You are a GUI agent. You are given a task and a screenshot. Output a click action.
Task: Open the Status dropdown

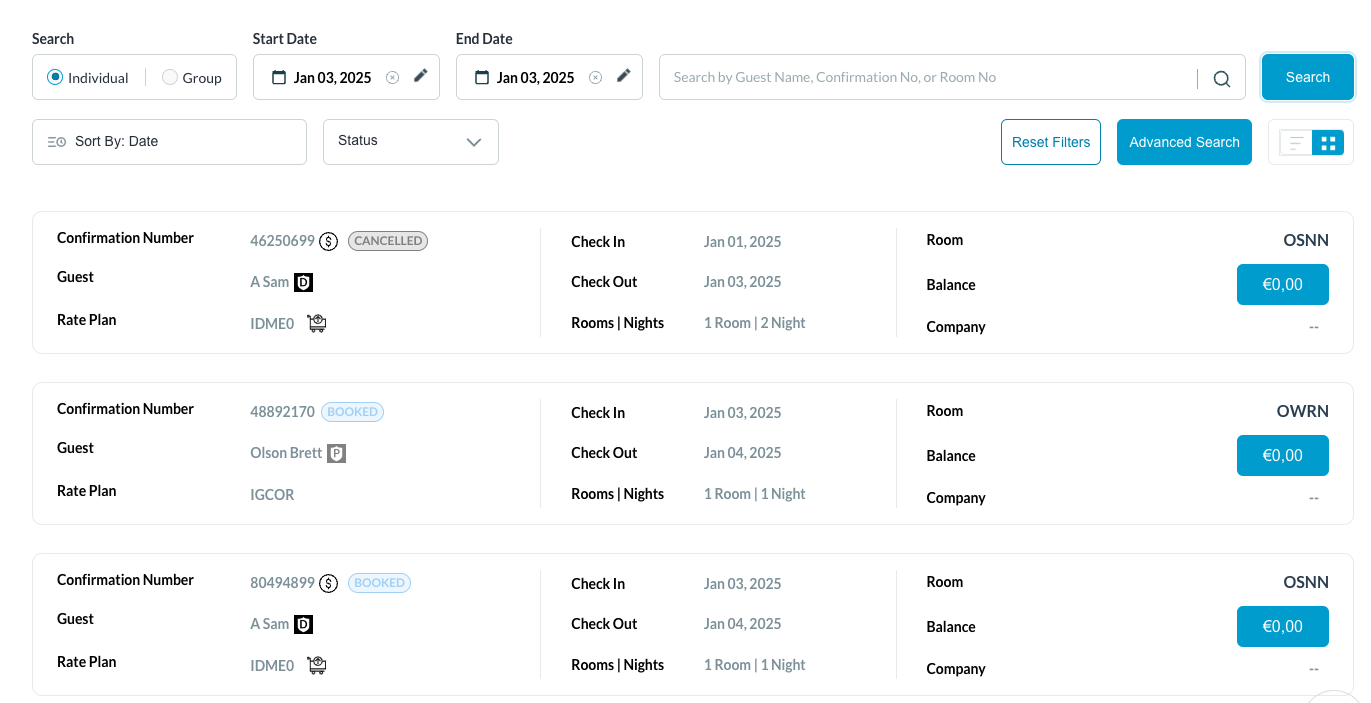[x=410, y=141]
